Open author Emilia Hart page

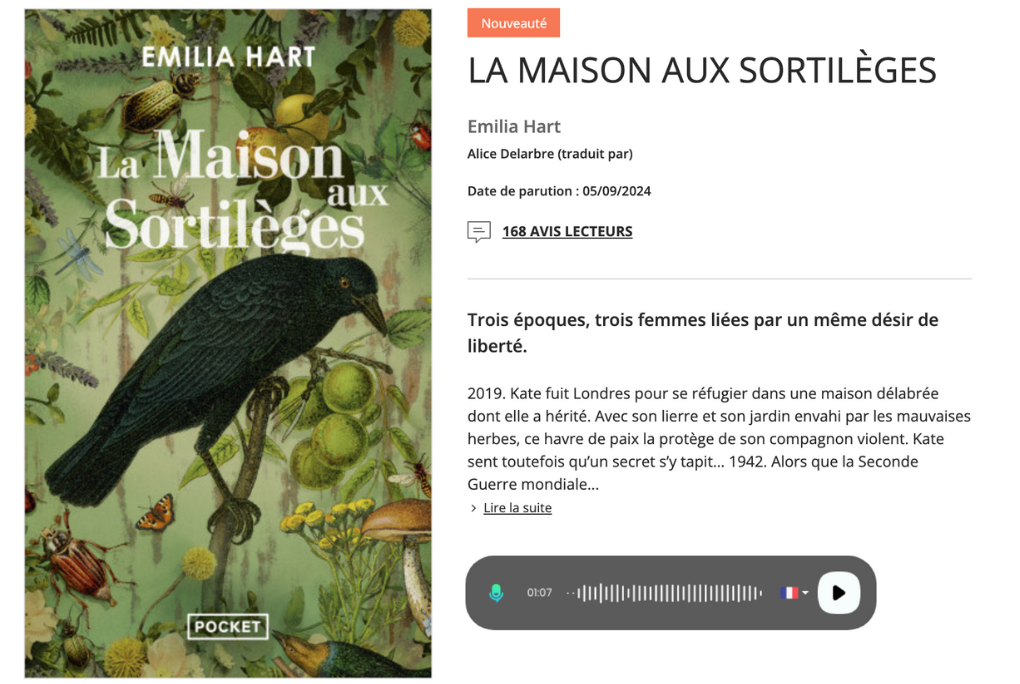(x=514, y=126)
